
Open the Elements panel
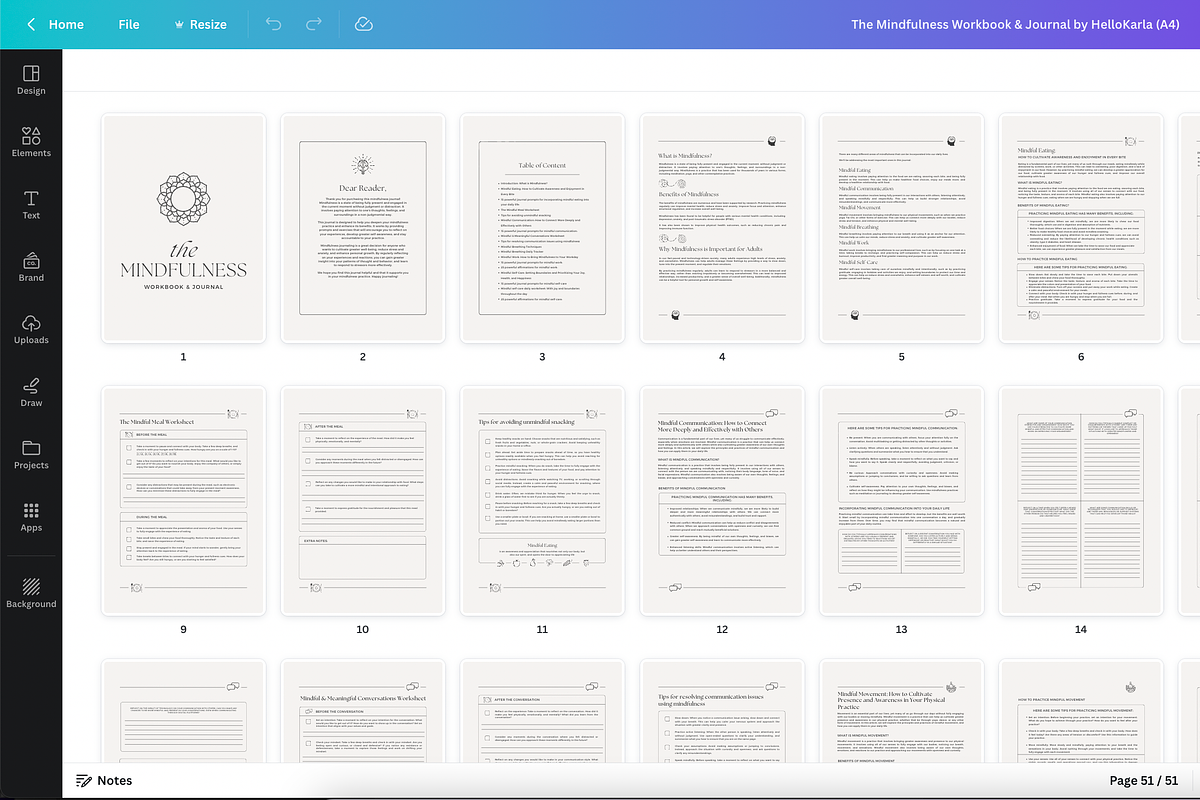31,142
